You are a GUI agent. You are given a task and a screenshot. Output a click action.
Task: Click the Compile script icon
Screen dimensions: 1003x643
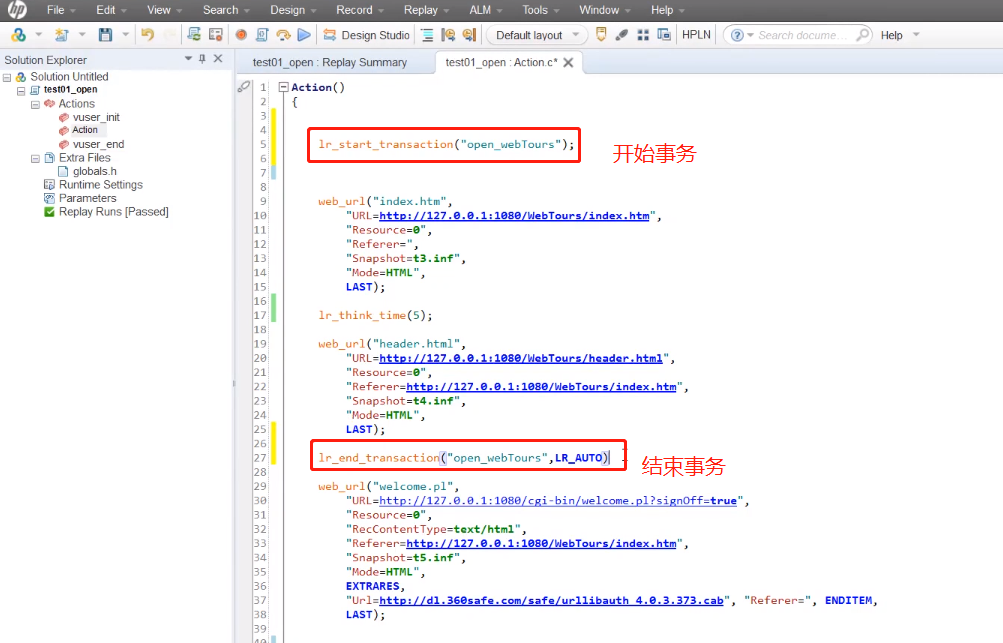262,35
